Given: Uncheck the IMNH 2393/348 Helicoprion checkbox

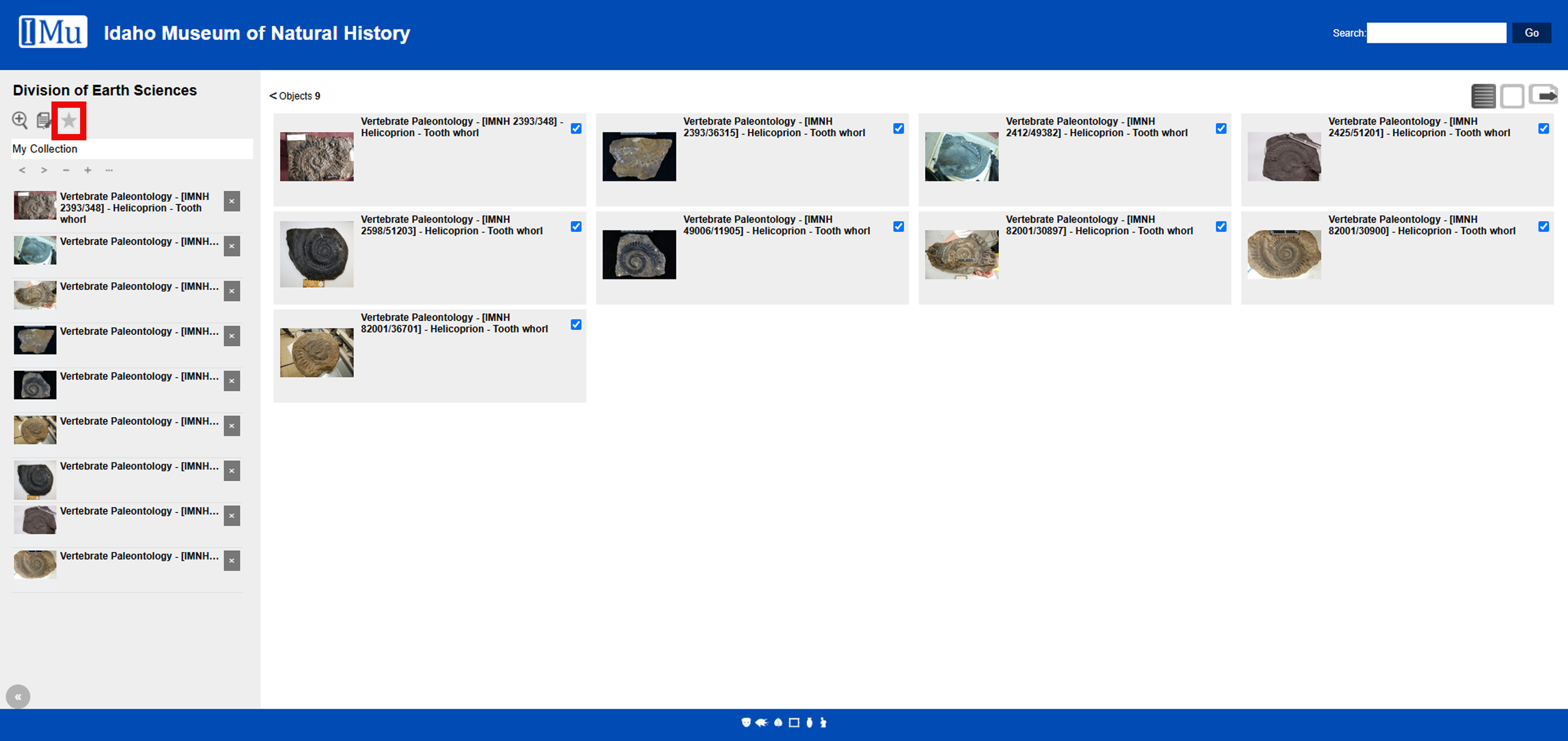Looking at the screenshot, I should 577,129.
